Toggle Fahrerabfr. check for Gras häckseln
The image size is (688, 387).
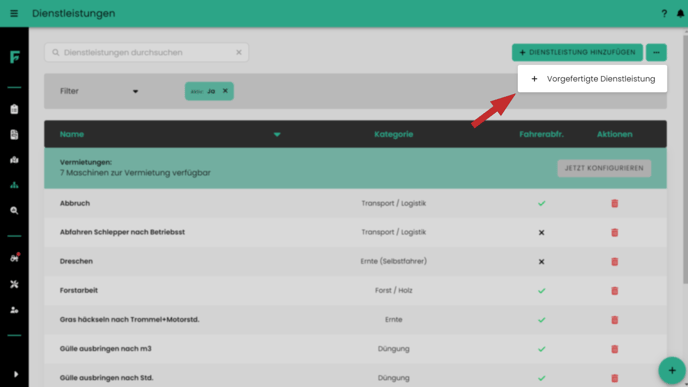point(541,320)
